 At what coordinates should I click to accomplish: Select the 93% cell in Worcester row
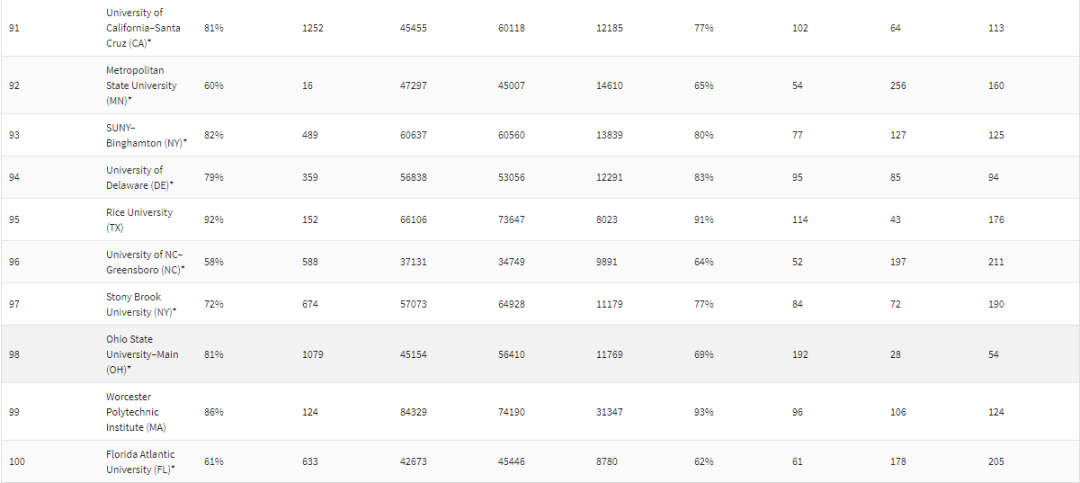(x=704, y=412)
